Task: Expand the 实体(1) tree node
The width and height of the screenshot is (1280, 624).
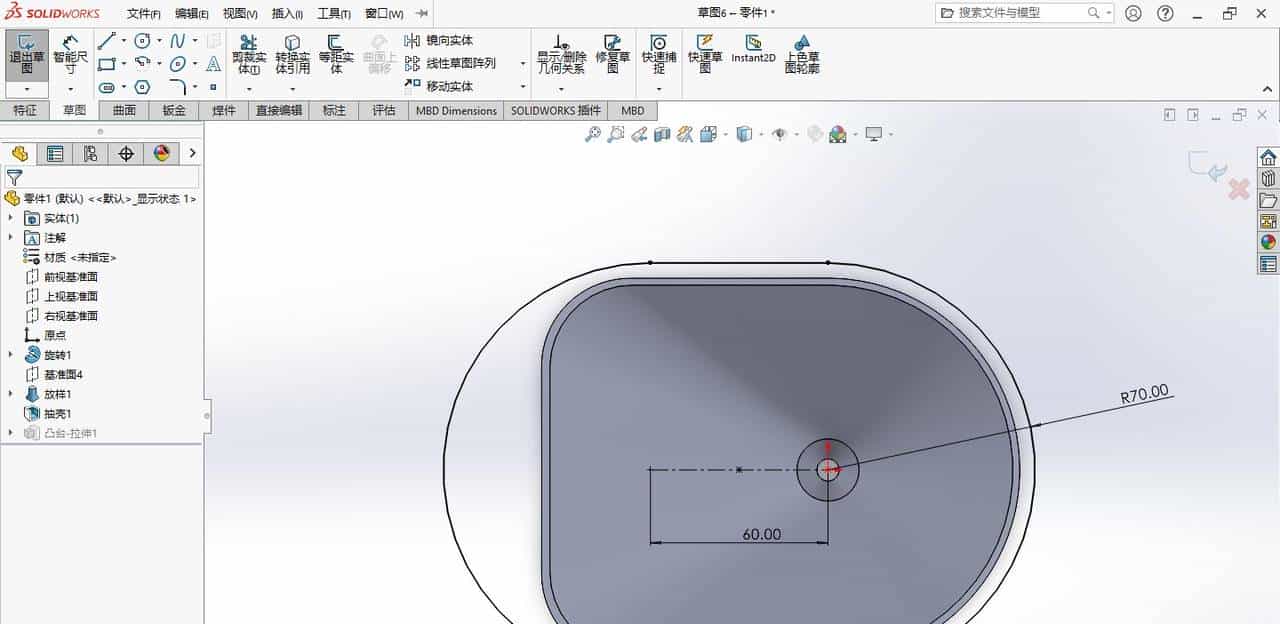Action: [x=11, y=218]
